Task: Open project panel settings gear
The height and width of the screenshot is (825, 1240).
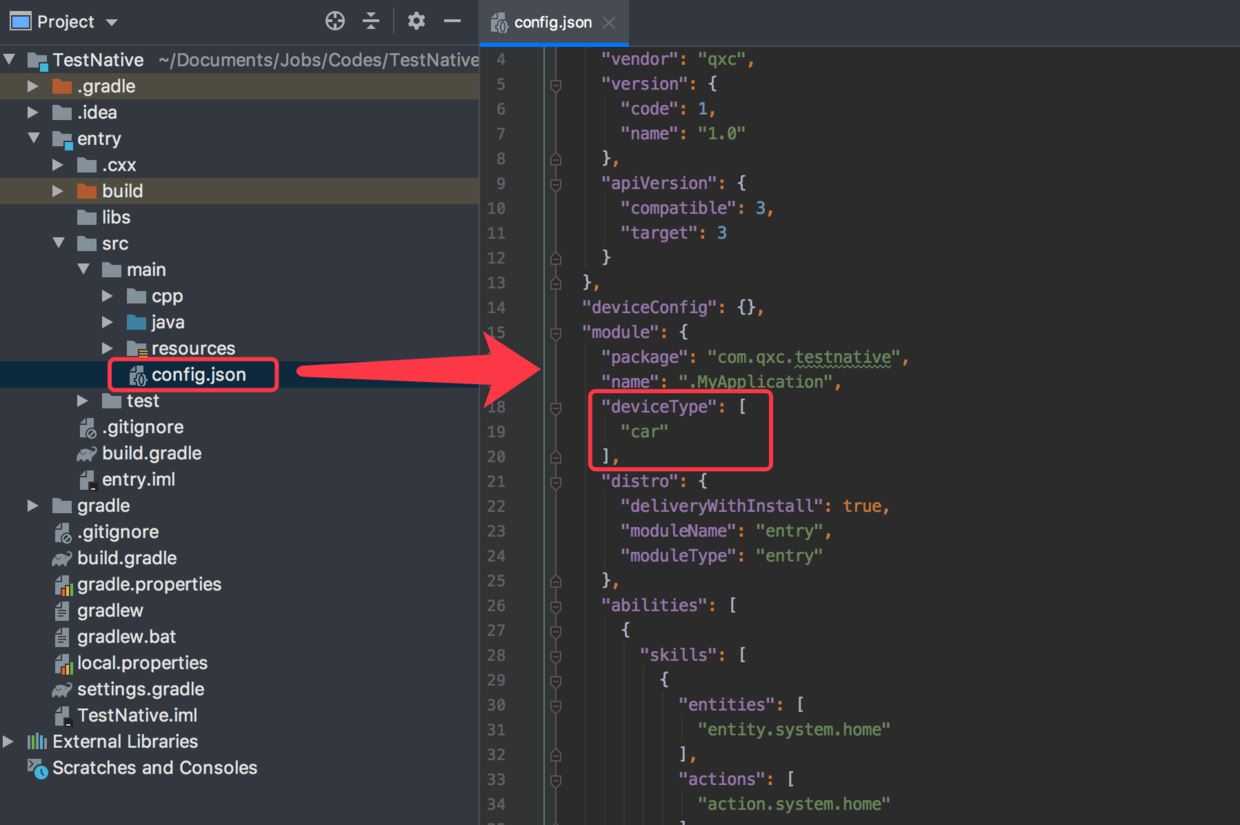Action: coord(416,21)
